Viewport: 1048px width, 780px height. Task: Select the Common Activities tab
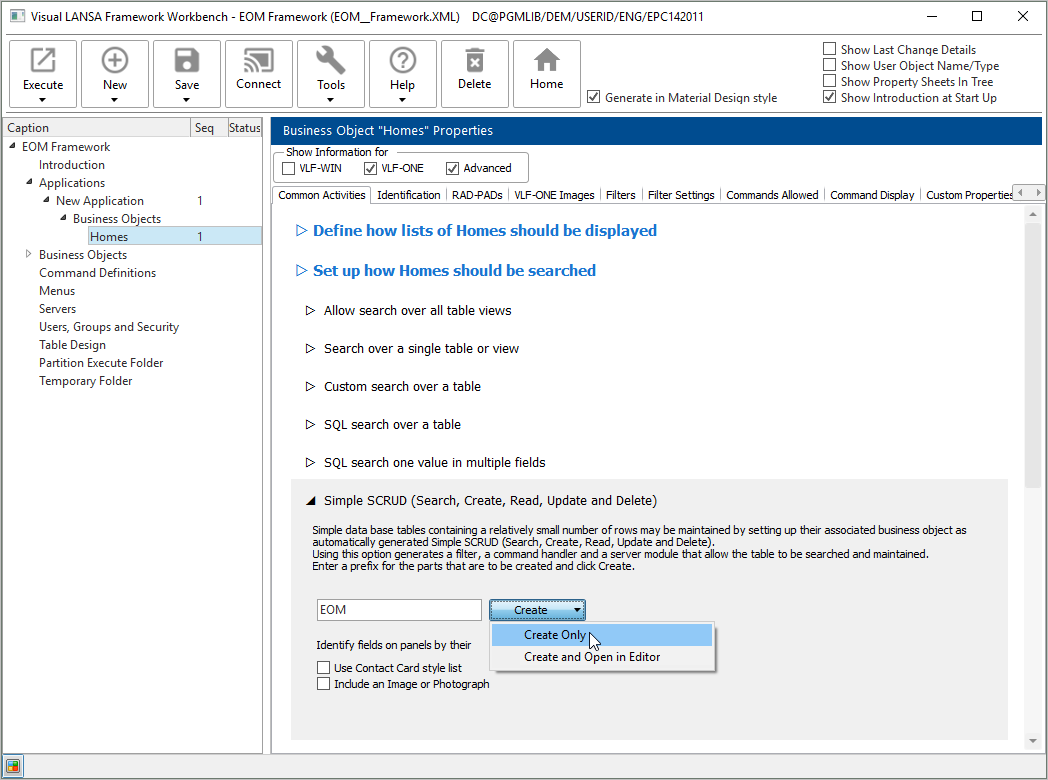pos(321,194)
